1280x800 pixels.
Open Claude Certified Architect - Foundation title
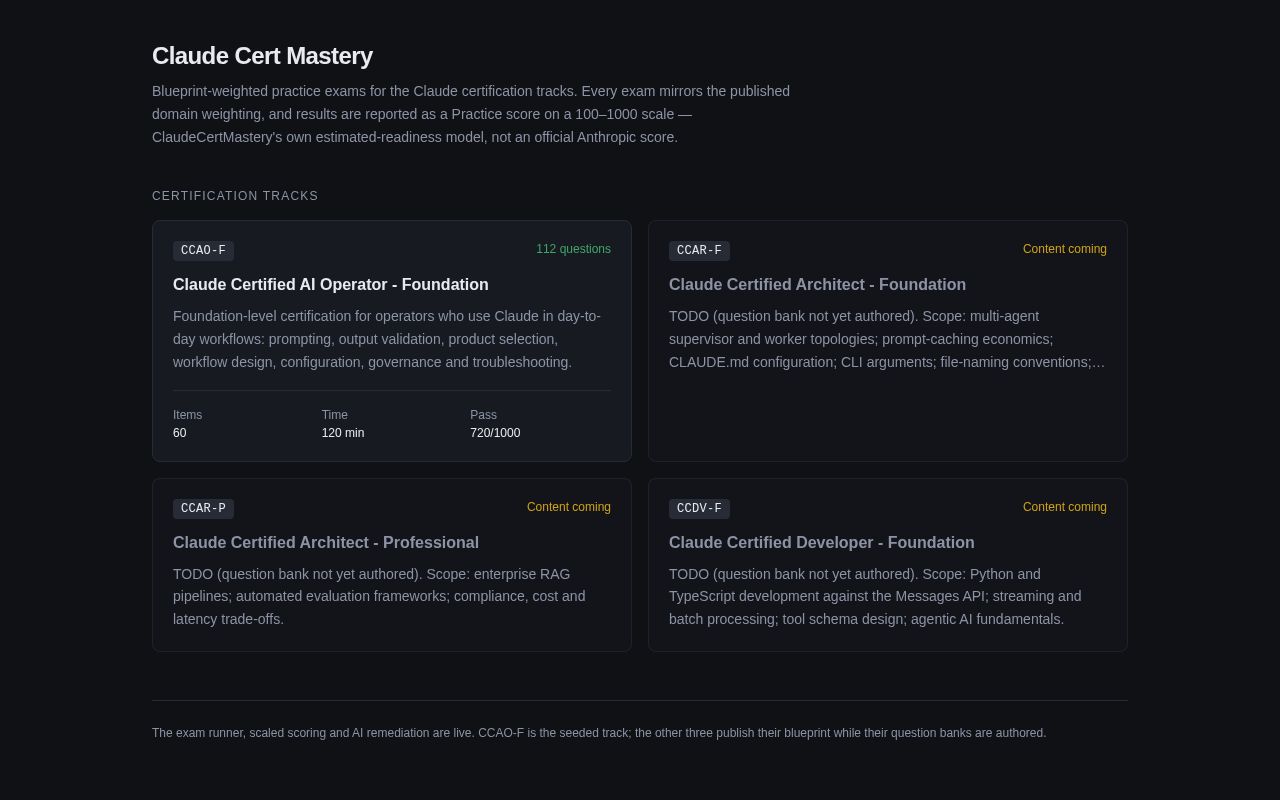[x=817, y=285]
